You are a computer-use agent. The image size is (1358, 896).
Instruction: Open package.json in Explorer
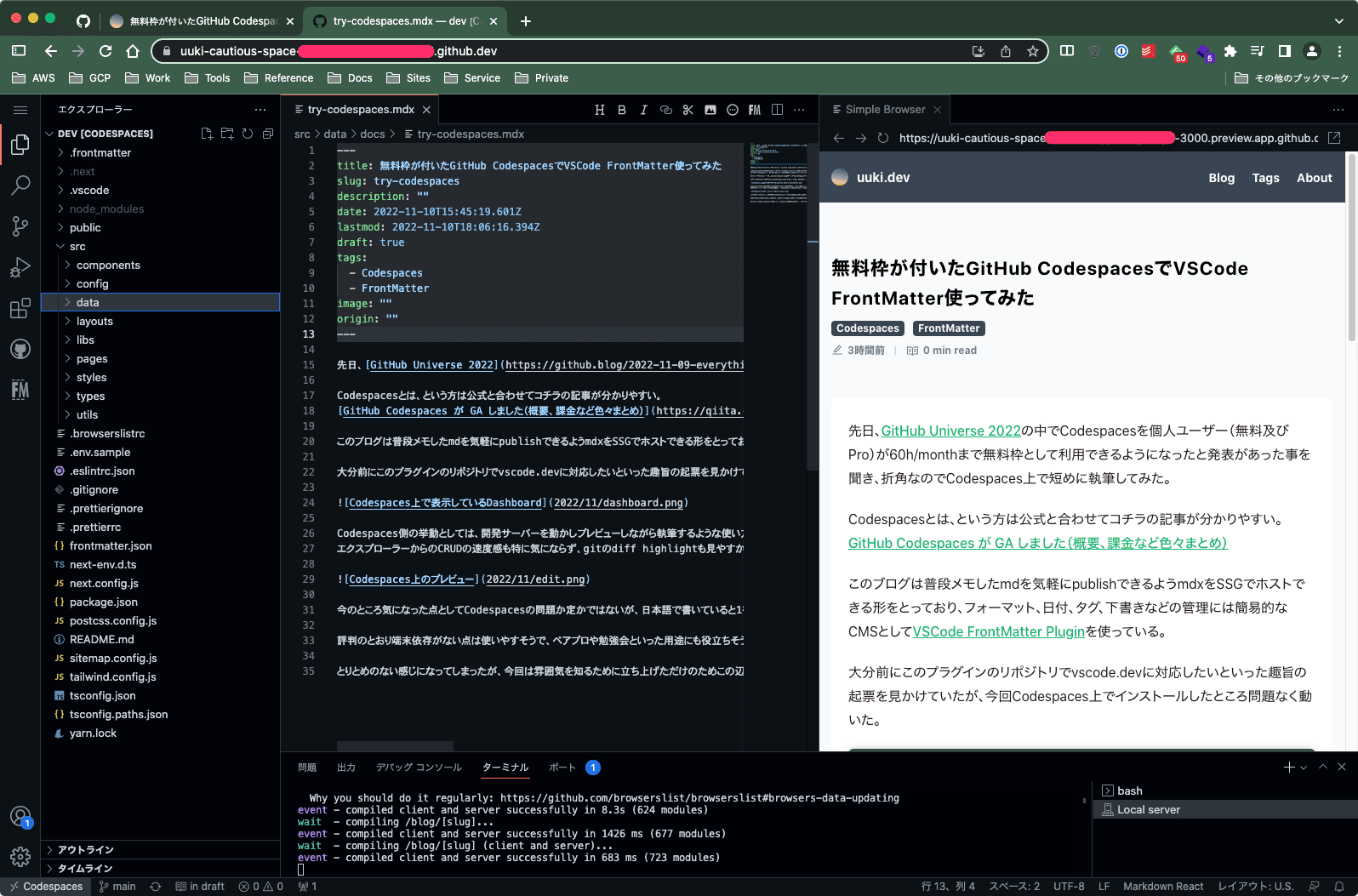pyautogui.click(x=160, y=602)
